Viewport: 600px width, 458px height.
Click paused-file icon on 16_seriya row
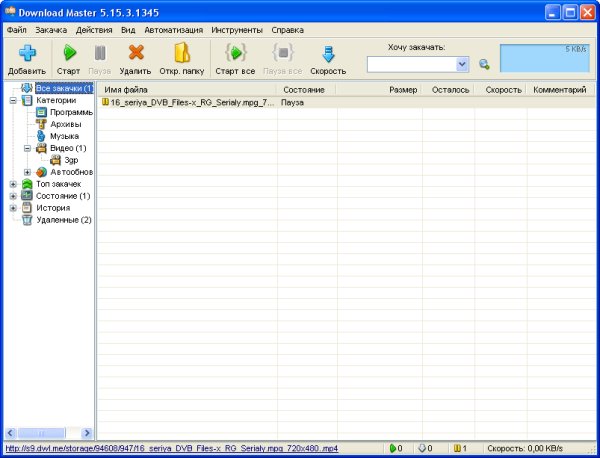pyautogui.click(x=105, y=102)
